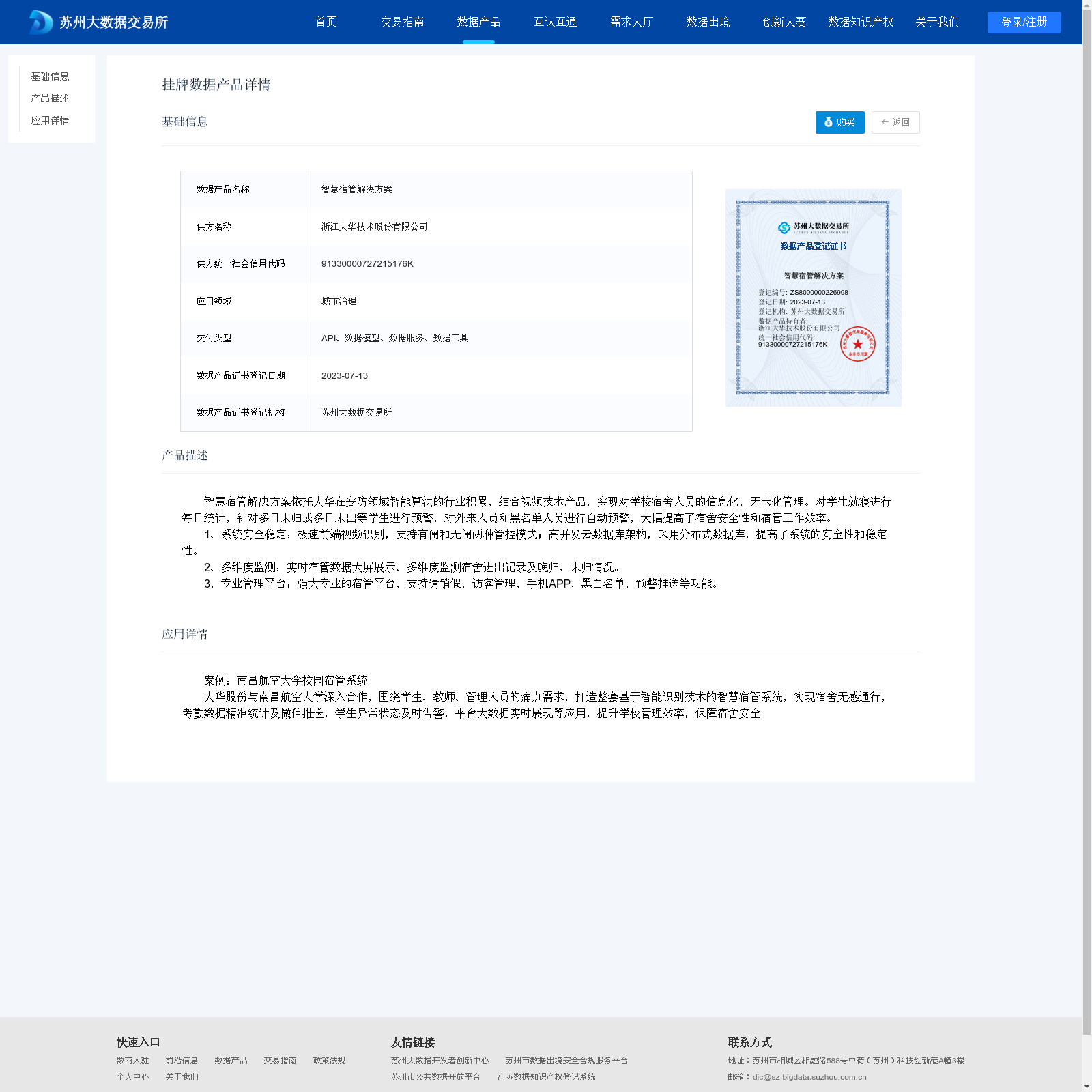Click the scrollbar up arrow

(1087, 4)
